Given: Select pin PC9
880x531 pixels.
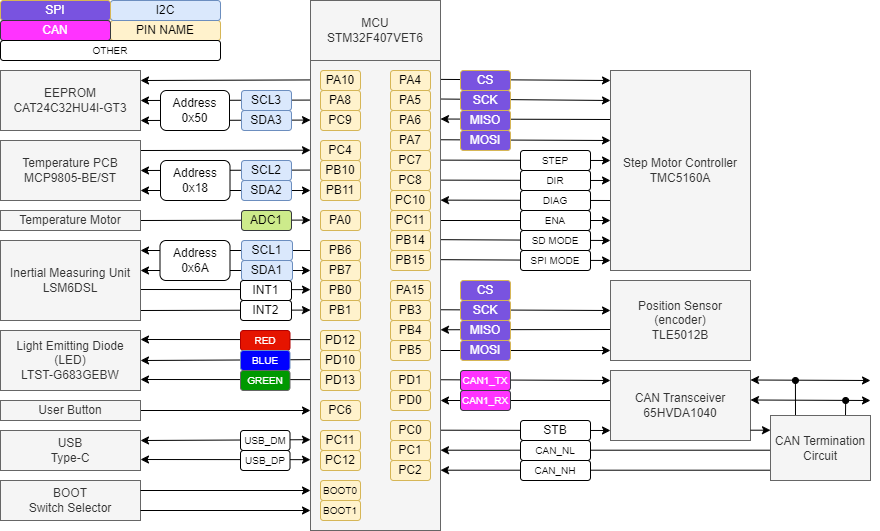Looking at the screenshot, I should (x=340, y=120).
